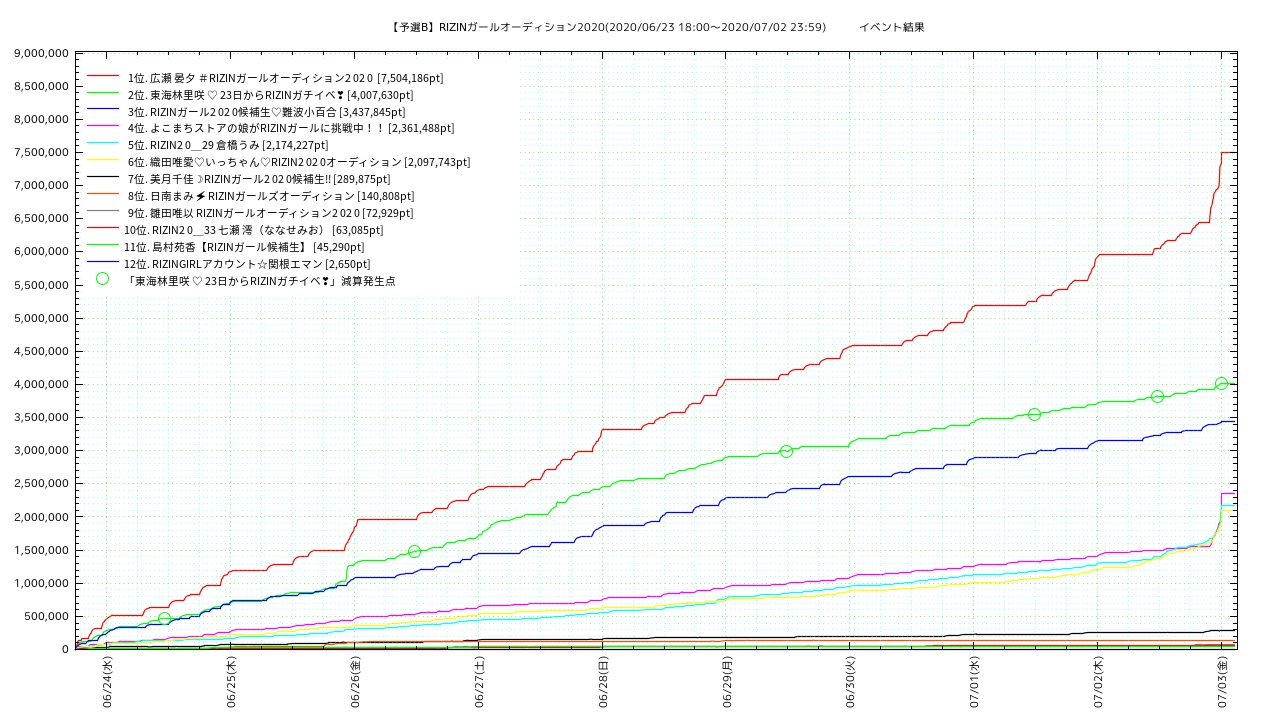The image size is (1280, 720).
Task: Click y-axis value 1,500,000
Action: point(41,550)
